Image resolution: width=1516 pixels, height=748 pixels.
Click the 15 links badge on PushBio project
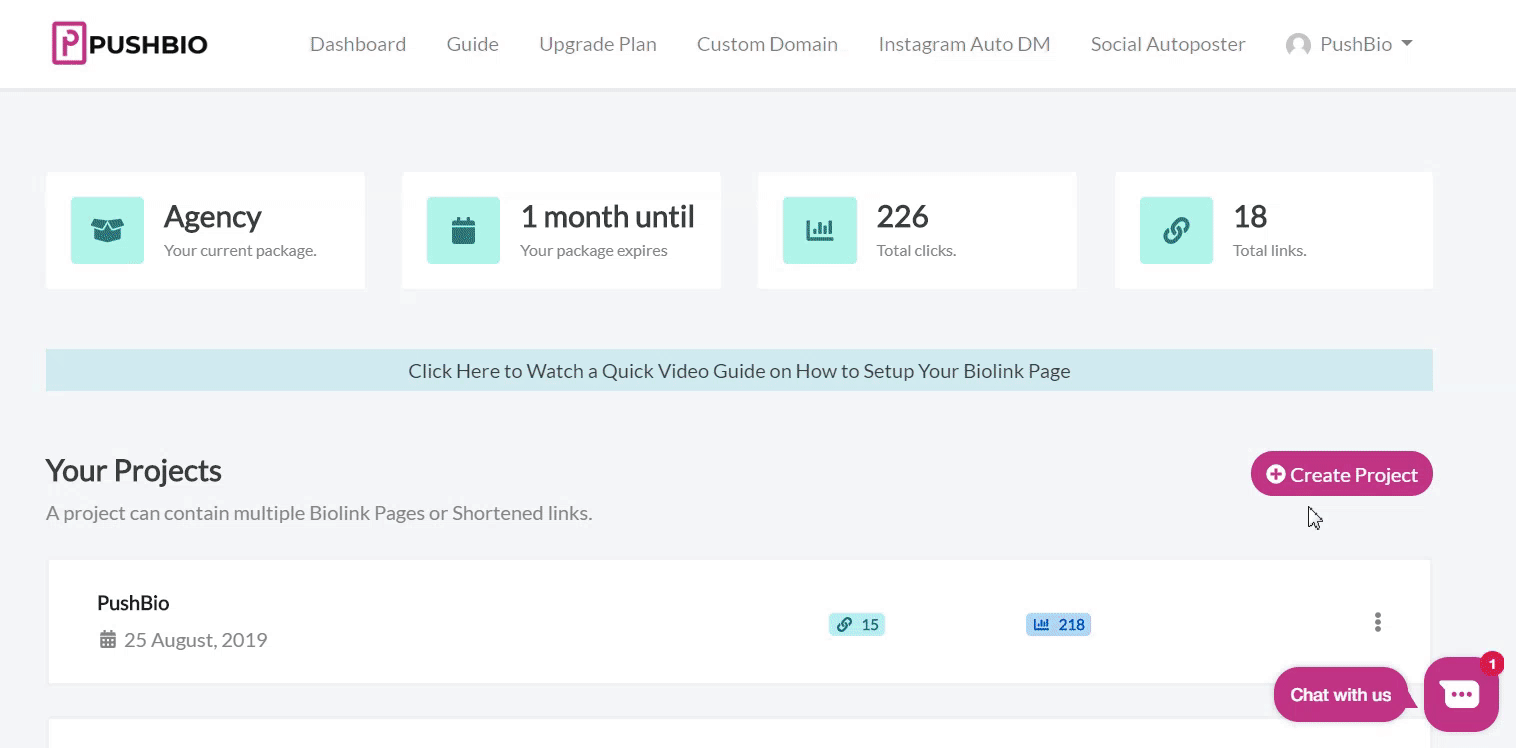(857, 625)
